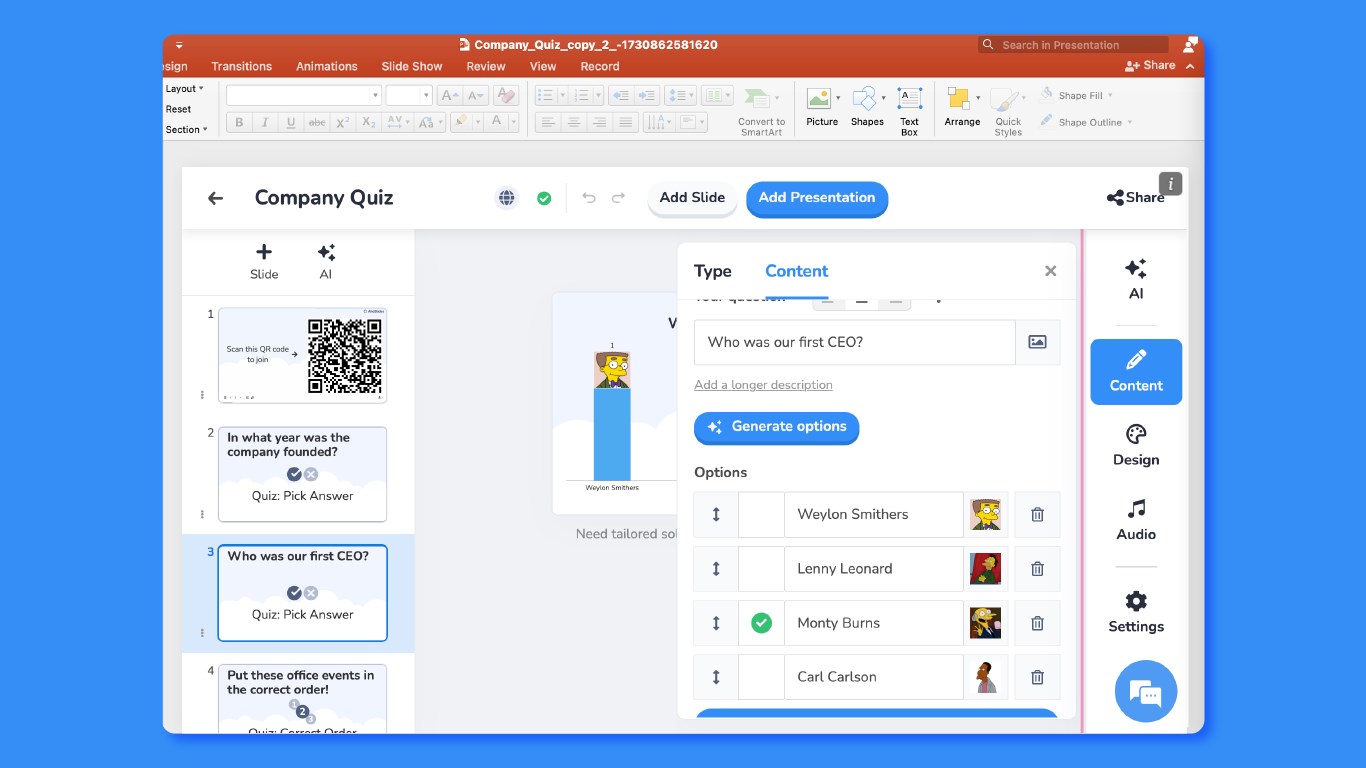1366x768 pixels.
Task: Click the Convert to SmartArt button
Action: pos(761,111)
